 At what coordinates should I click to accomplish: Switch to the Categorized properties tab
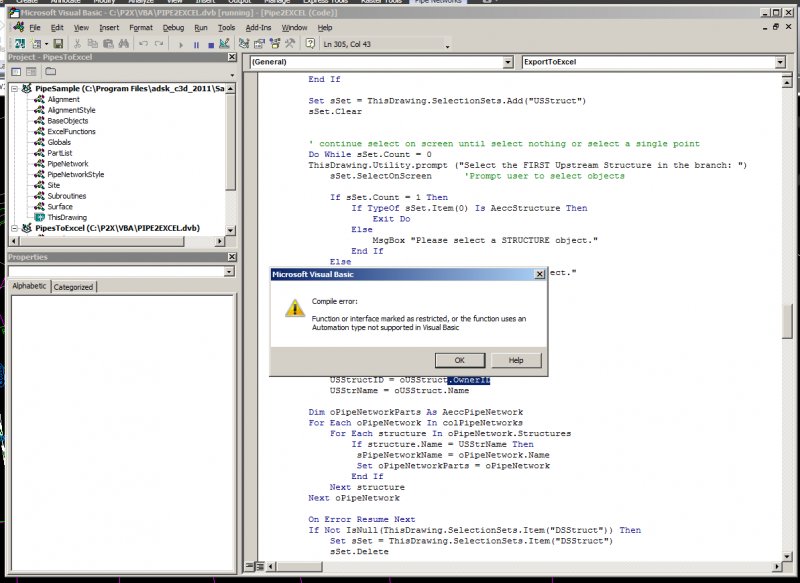click(x=74, y=287)
